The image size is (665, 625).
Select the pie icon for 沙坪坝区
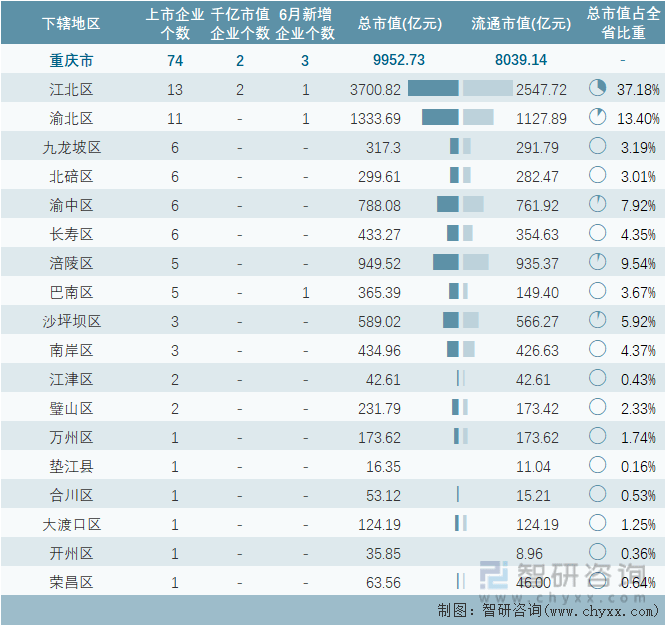(598, 321)
